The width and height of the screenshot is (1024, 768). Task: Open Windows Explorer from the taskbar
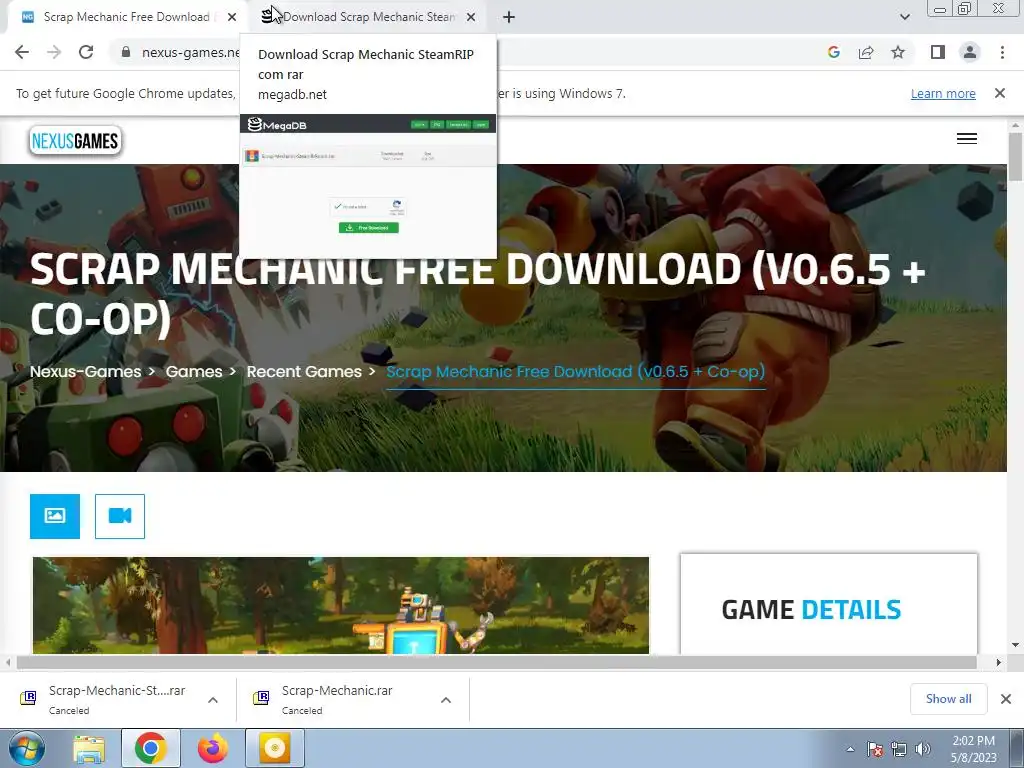[x=89, y=748]
